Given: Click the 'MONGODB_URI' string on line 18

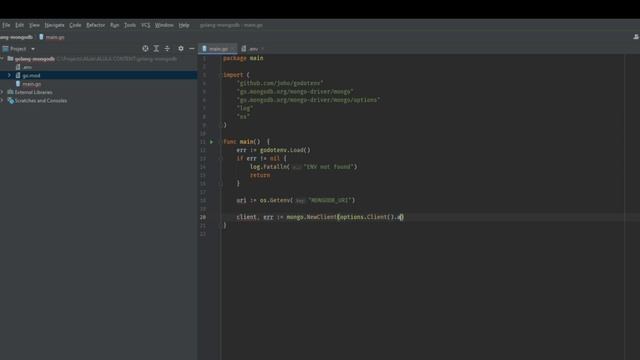Looking at the screenshot, I should (330, 200).
